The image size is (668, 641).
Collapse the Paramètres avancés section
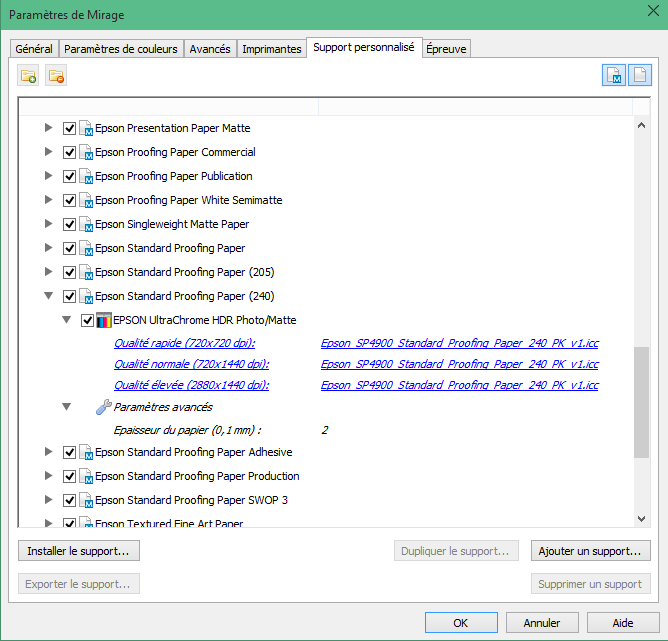(66, 407)
